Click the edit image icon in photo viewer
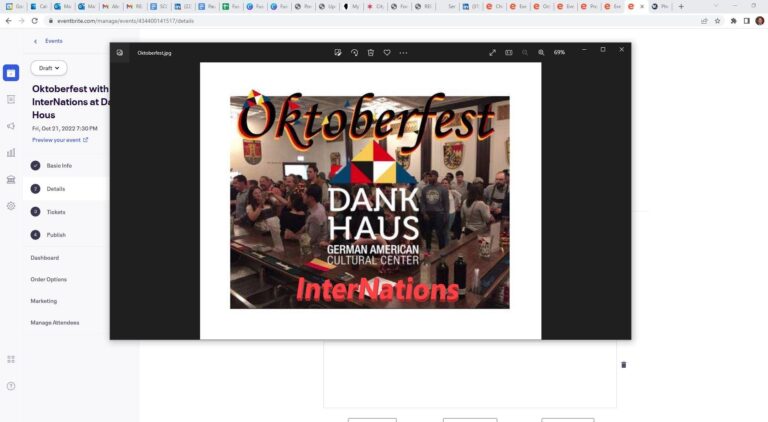Viewport: 768px width, 422px height. [338, 52]
